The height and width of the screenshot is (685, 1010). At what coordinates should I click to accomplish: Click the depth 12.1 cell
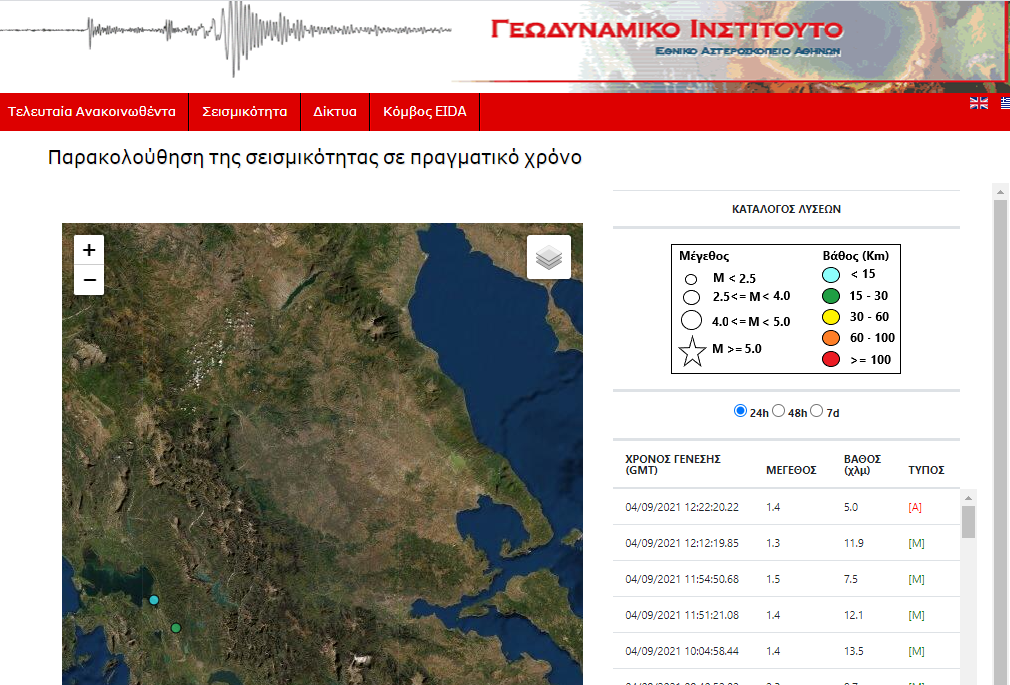(x=853, y=615)
